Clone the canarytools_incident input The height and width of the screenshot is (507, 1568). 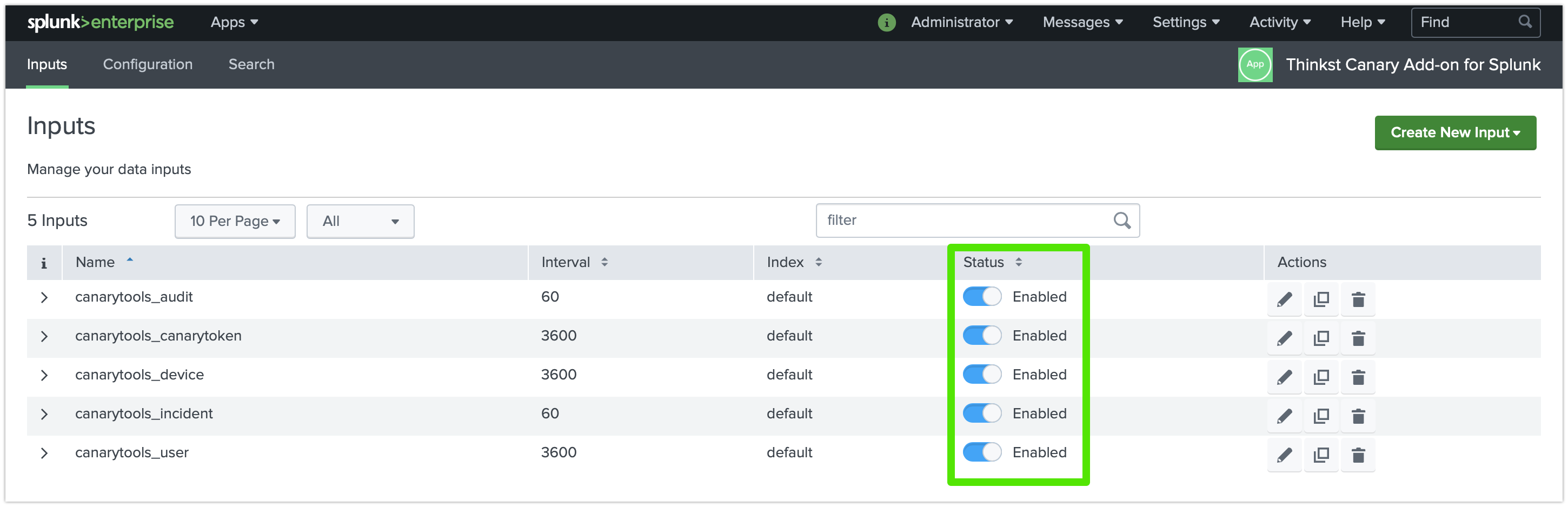click(1321, 416)
